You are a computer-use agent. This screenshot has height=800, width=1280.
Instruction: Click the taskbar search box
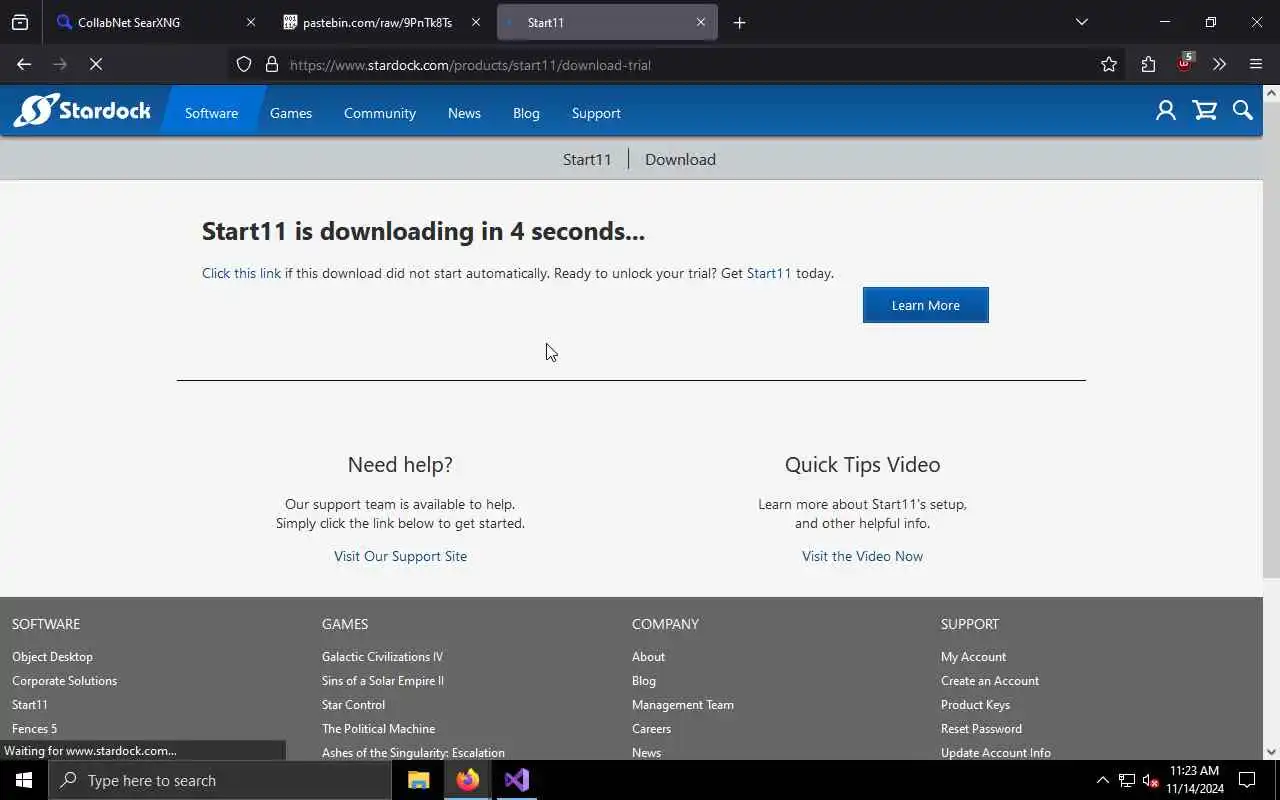pos(220,780)
